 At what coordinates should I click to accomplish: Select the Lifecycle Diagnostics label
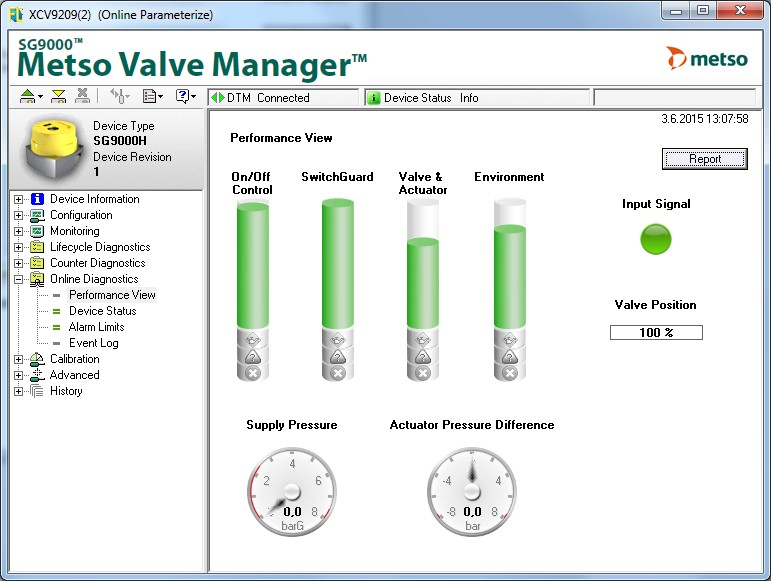coord(100,247)
